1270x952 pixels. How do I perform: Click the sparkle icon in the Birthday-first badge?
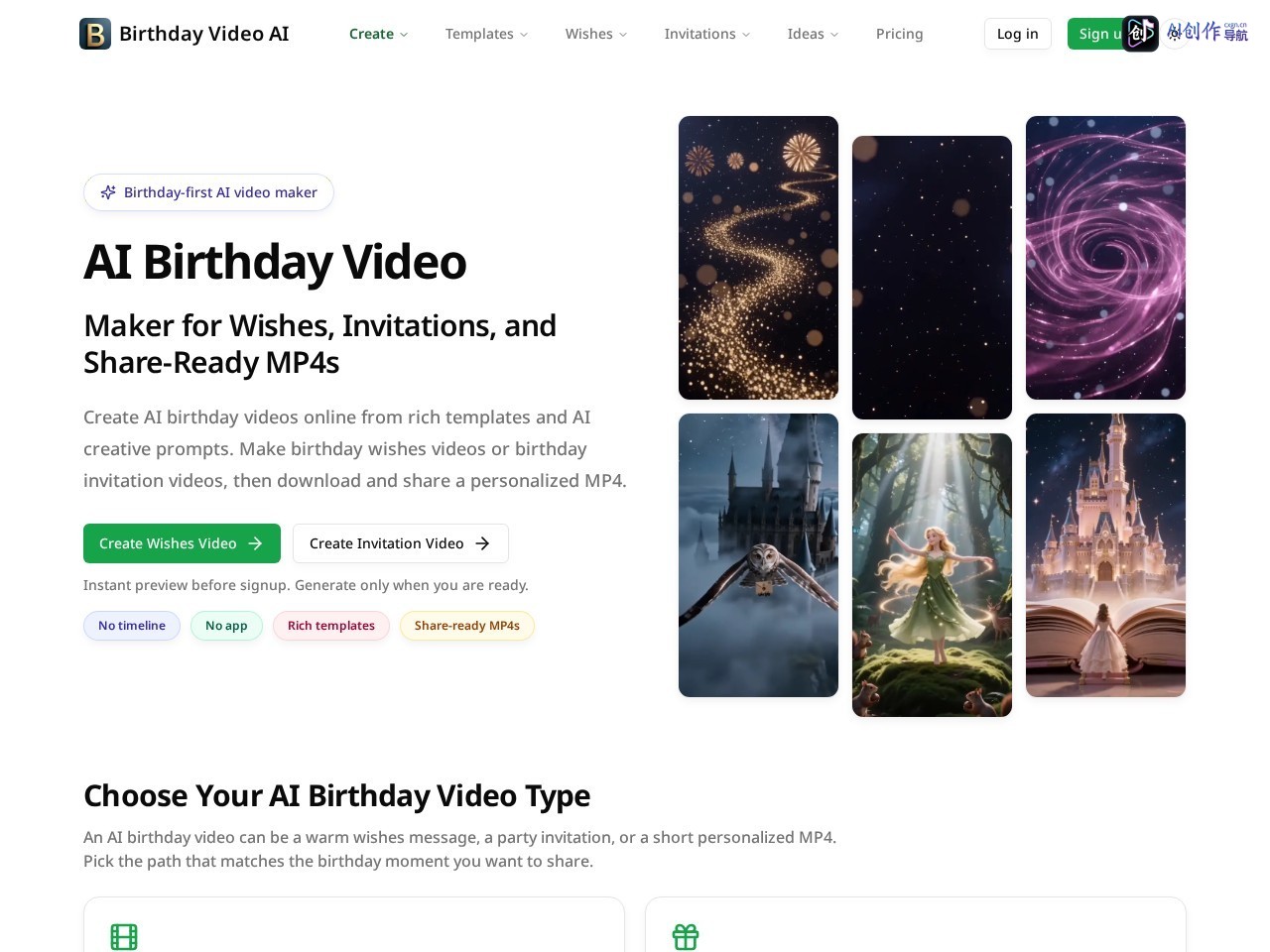click(108, 192)
